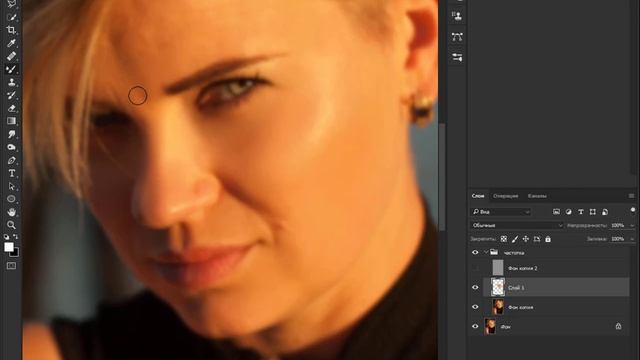Select the Gradient tool
This screenshot has height=360, width=640.
click(x=11, y=121)
